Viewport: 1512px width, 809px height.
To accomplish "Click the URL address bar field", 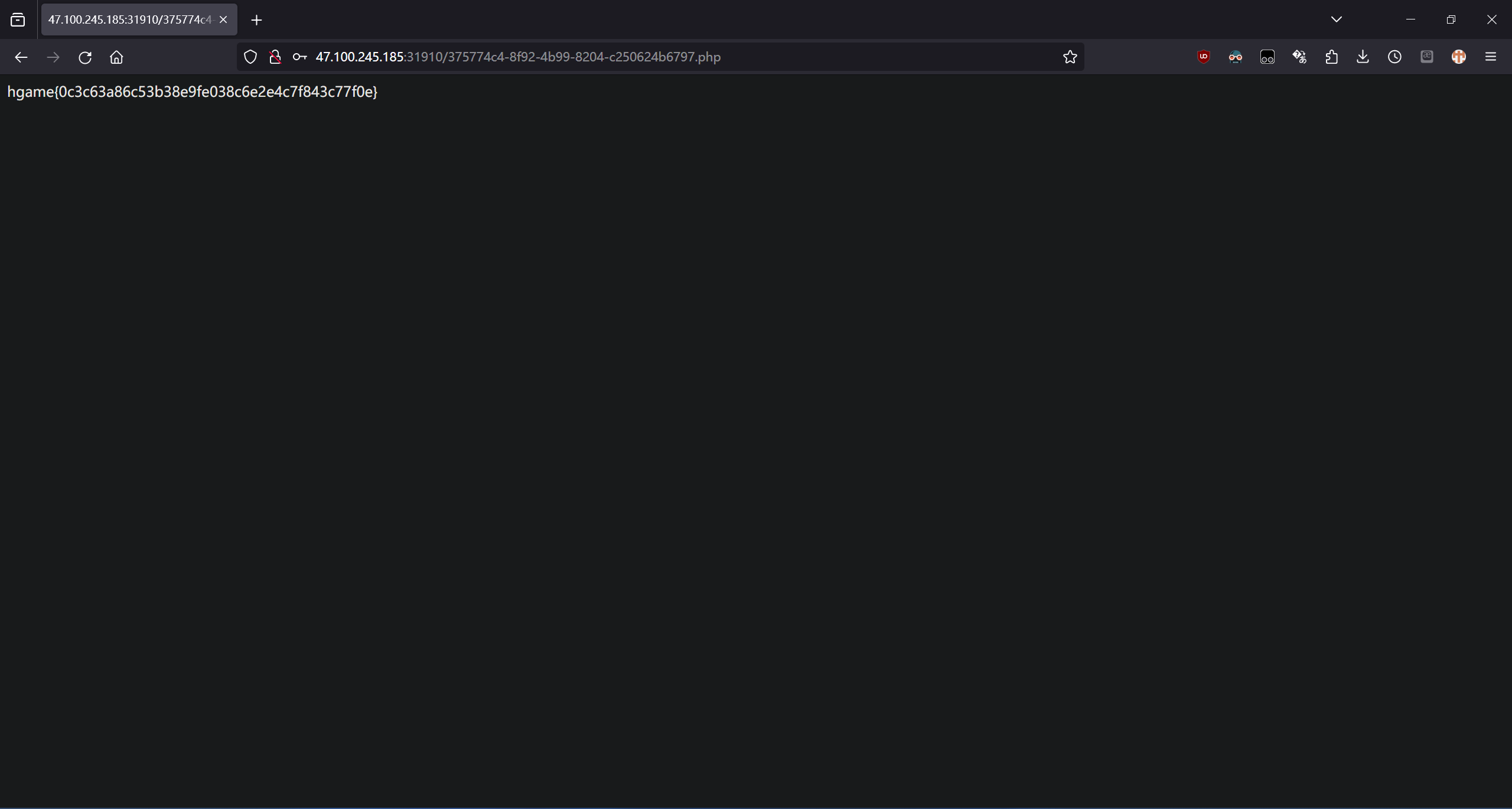I will click(650, 57).
